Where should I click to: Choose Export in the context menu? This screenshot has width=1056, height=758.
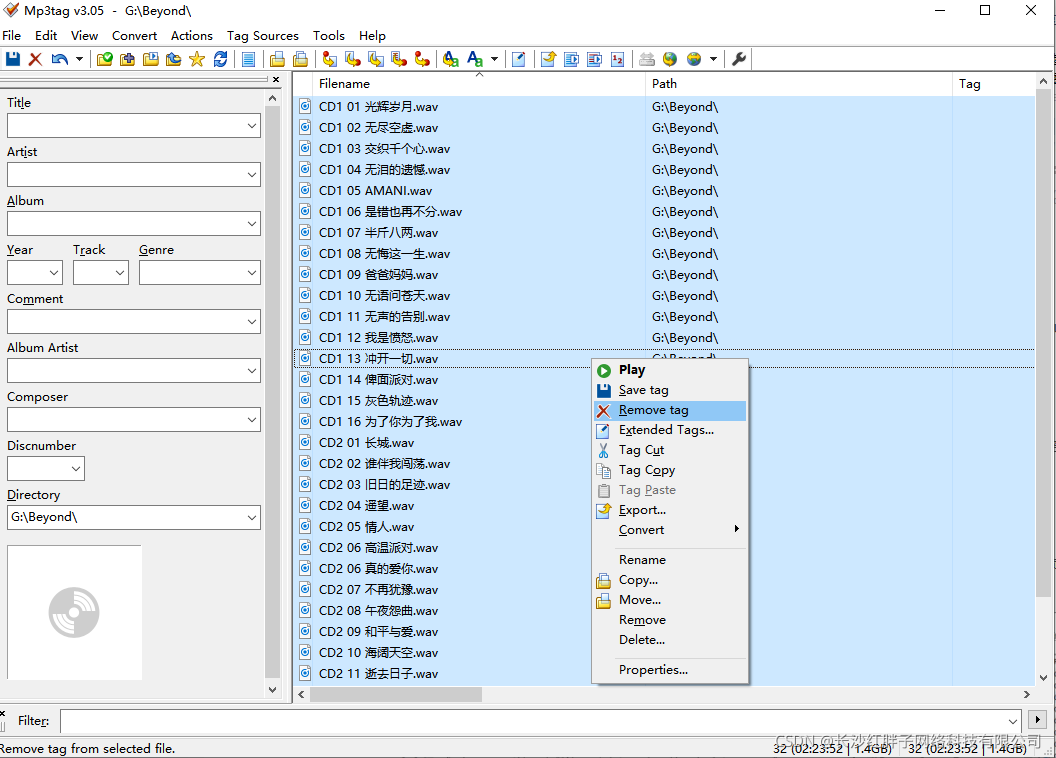pos(670,510)
